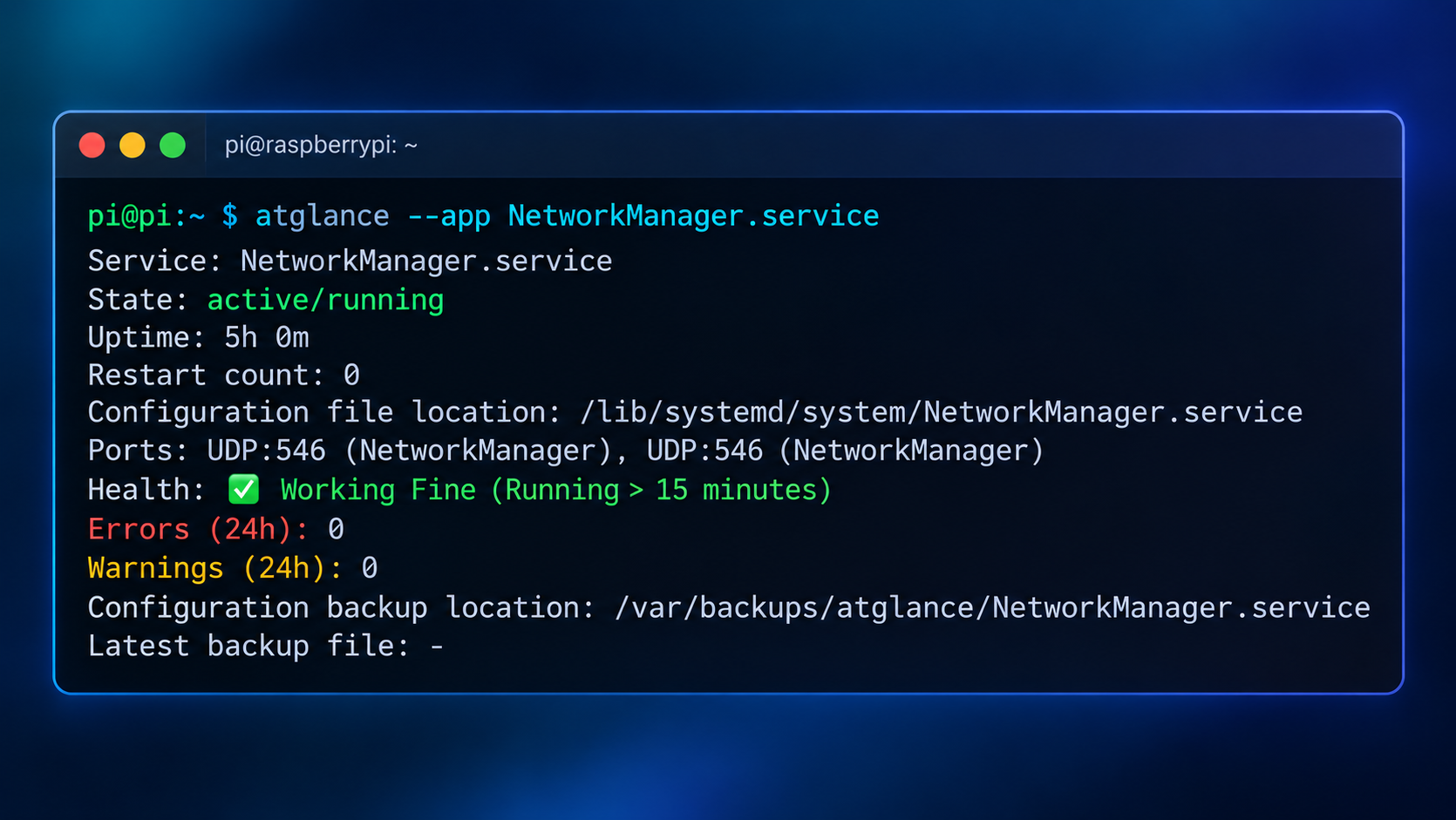Click the green 'active/running' state value

[x=325, y=300]
